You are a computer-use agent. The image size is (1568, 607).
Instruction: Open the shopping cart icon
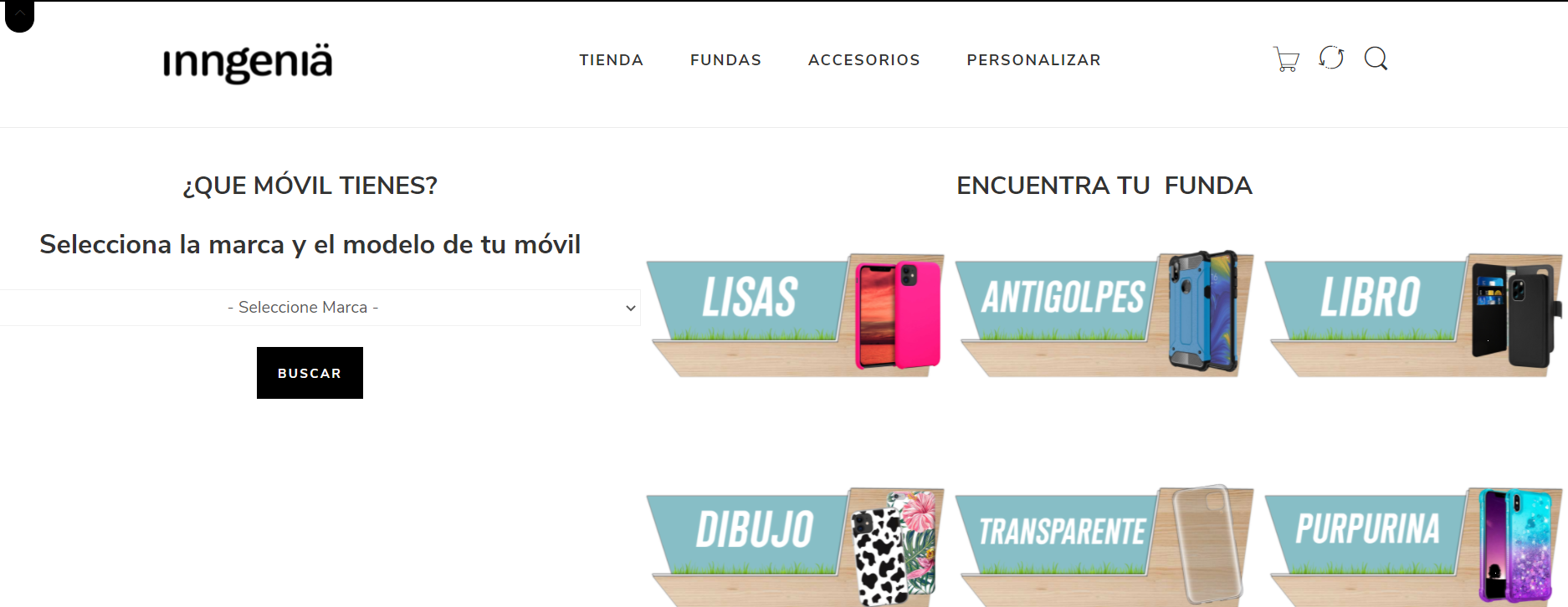1286,59
